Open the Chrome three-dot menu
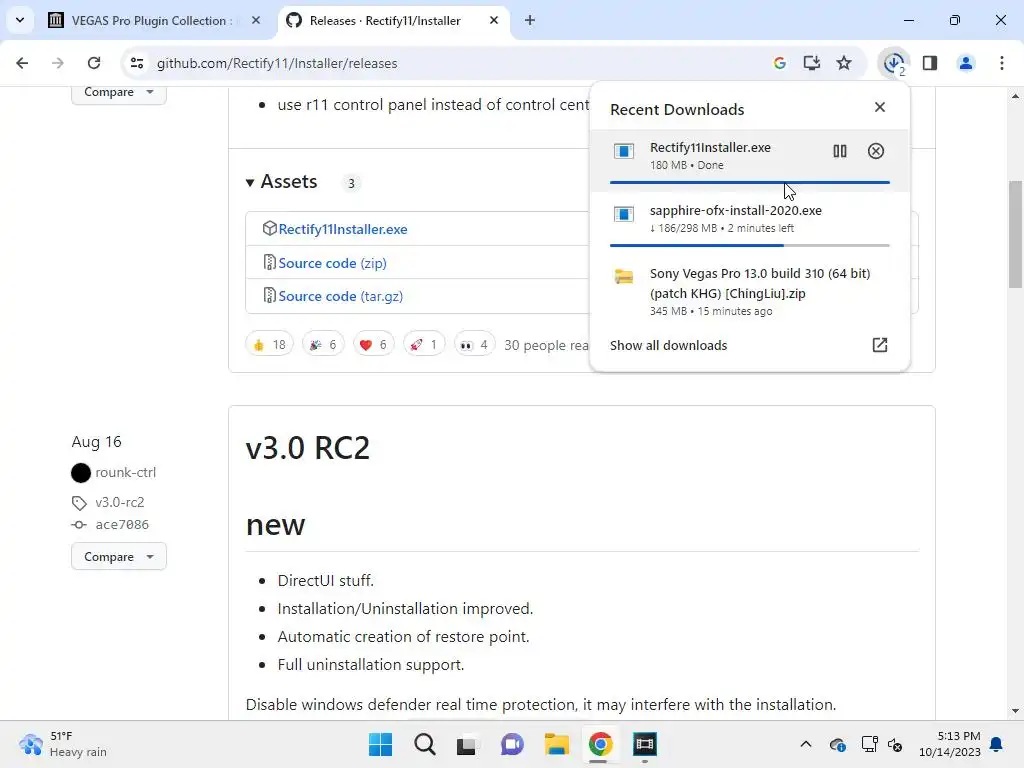Image resolution: width=1024 pixels, height=768 pixels. click(x=1002, y=63)
